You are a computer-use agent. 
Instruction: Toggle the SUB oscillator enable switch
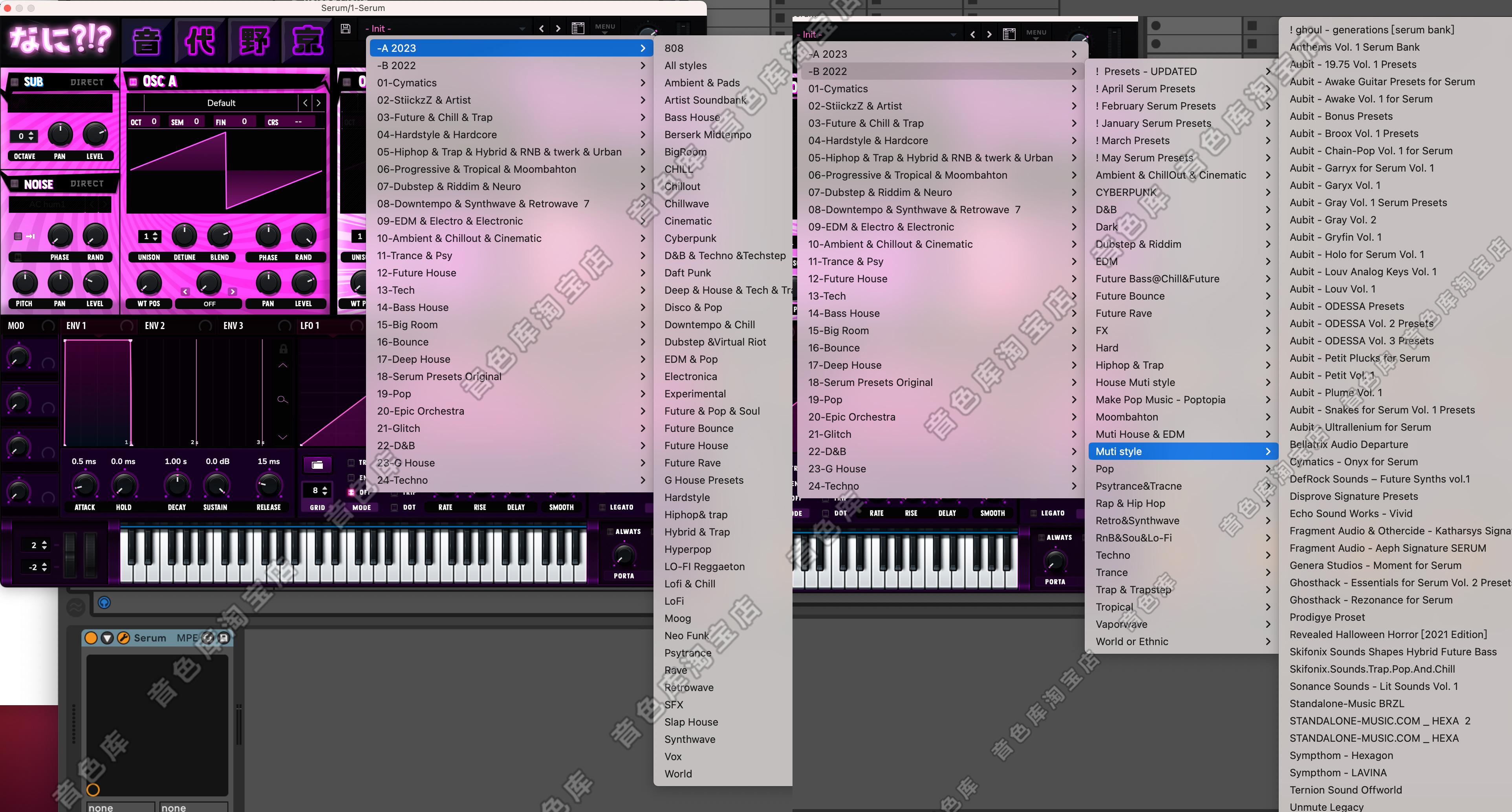click(x=15, y=82)
